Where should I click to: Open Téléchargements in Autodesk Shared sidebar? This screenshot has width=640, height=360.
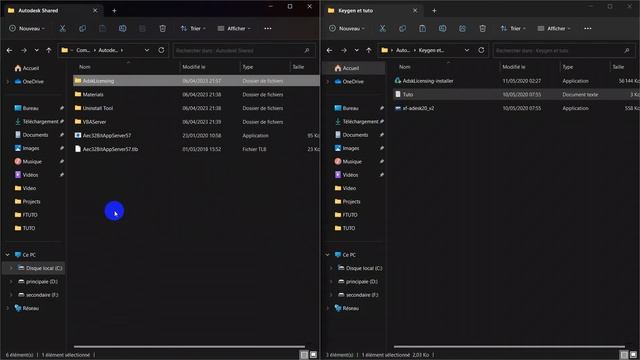36,121
